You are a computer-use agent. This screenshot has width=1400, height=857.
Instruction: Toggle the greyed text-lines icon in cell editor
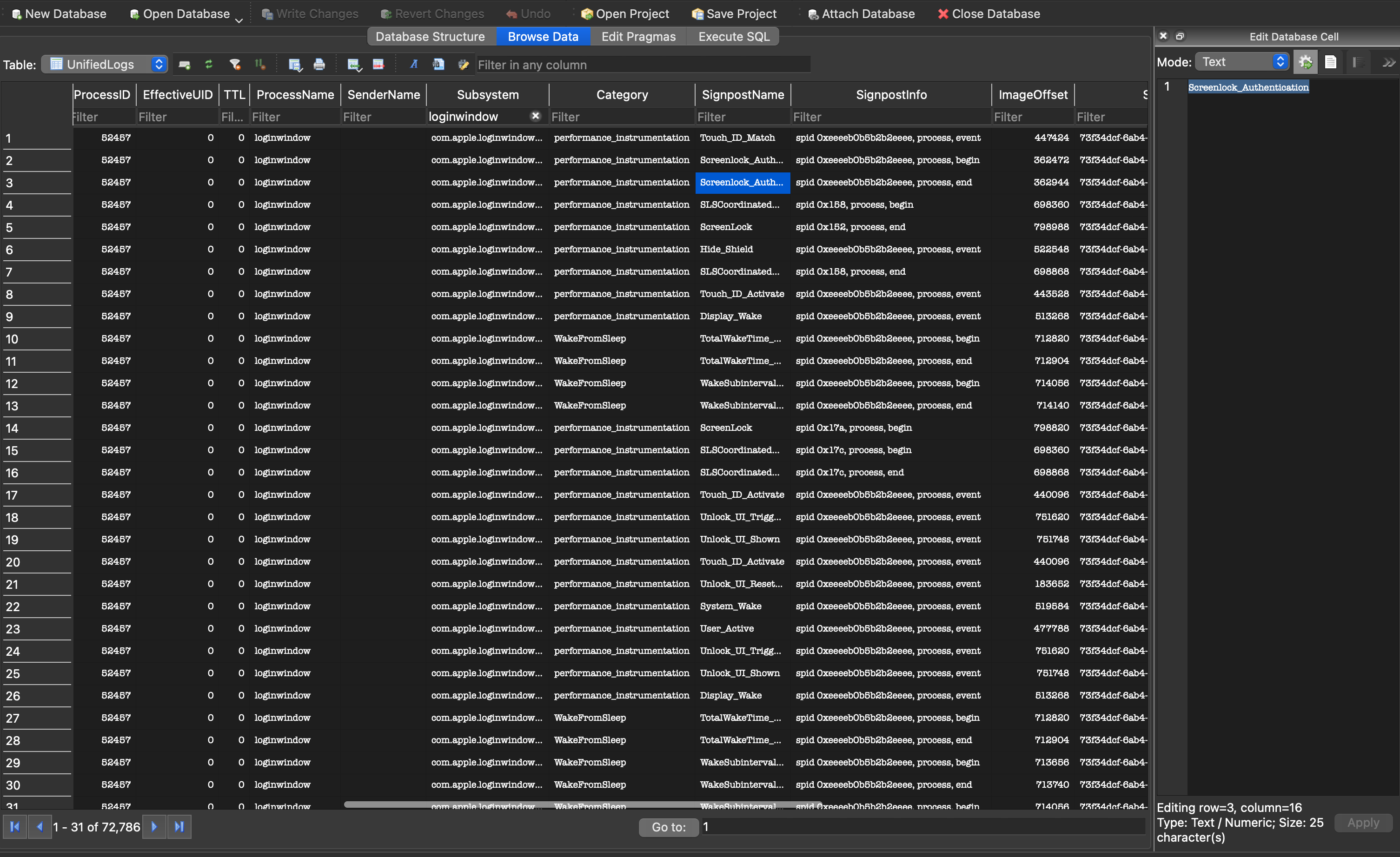click(1358, 62)
